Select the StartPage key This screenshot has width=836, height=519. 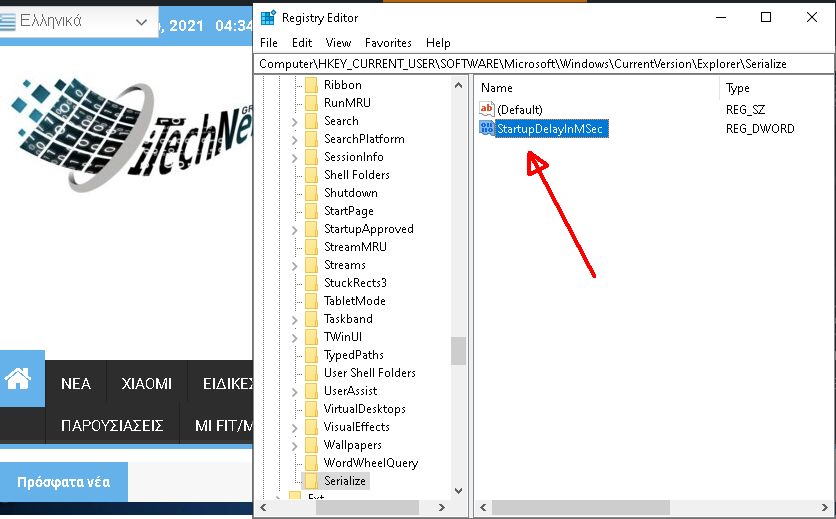[x=349, y=211]
